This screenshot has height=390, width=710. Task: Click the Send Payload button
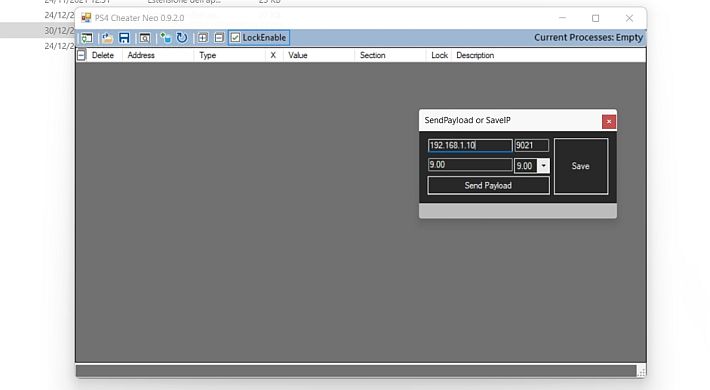488,186
